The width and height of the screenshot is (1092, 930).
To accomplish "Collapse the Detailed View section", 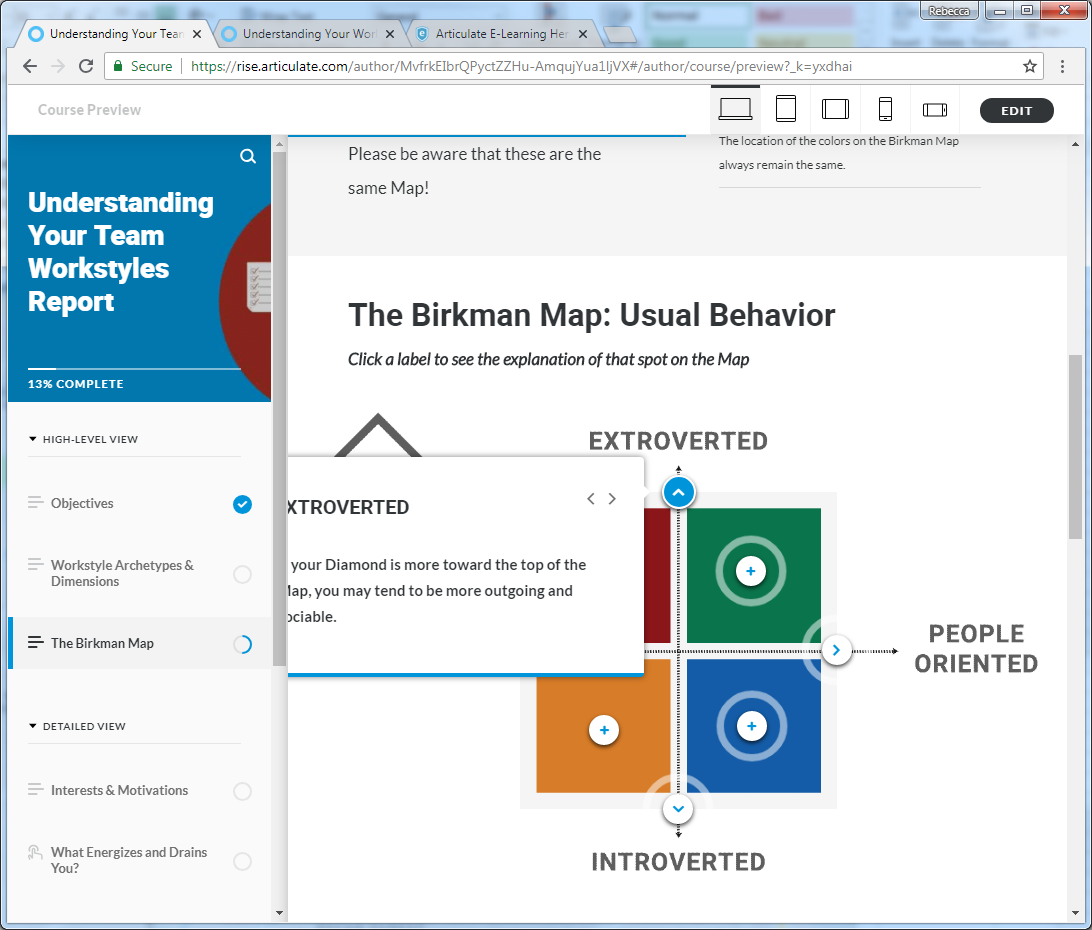I will coord(33,726).
